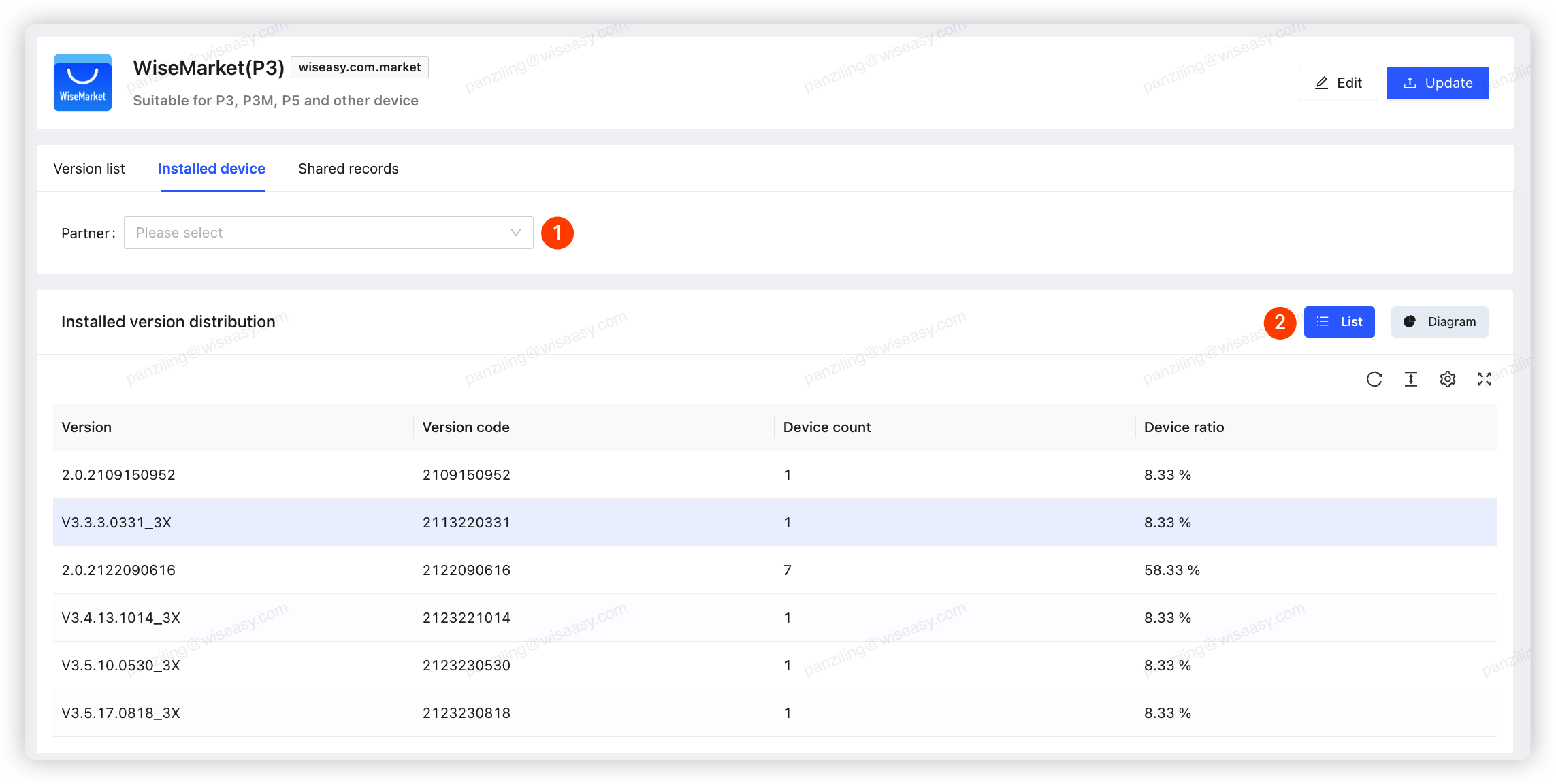Screen dimensions: 1556x784
Task: Click the Device count column header
Action: pyautogui.click(x=826, y=427)
